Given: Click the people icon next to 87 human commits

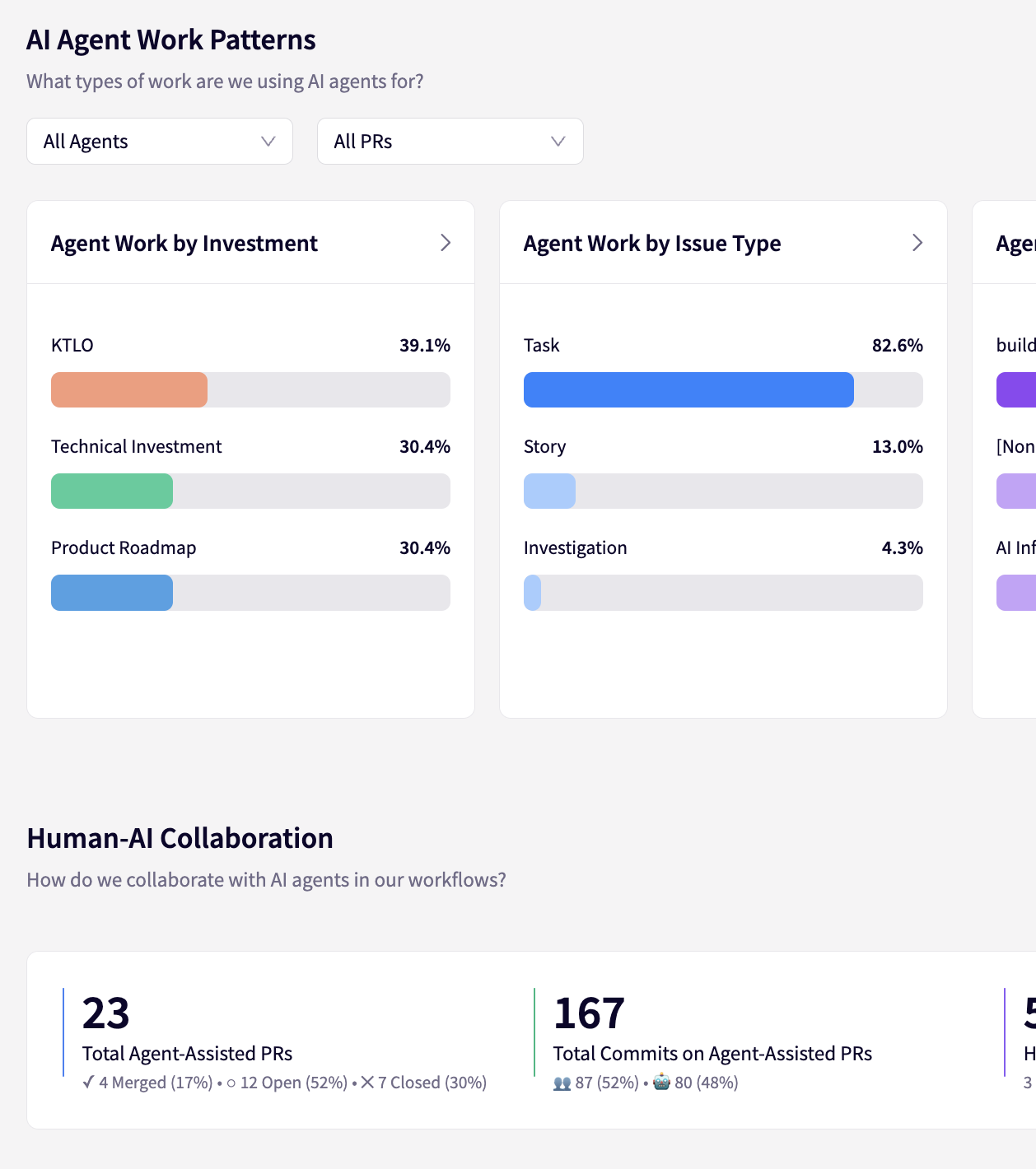Looking at the screenshot, I should 562,1083.
